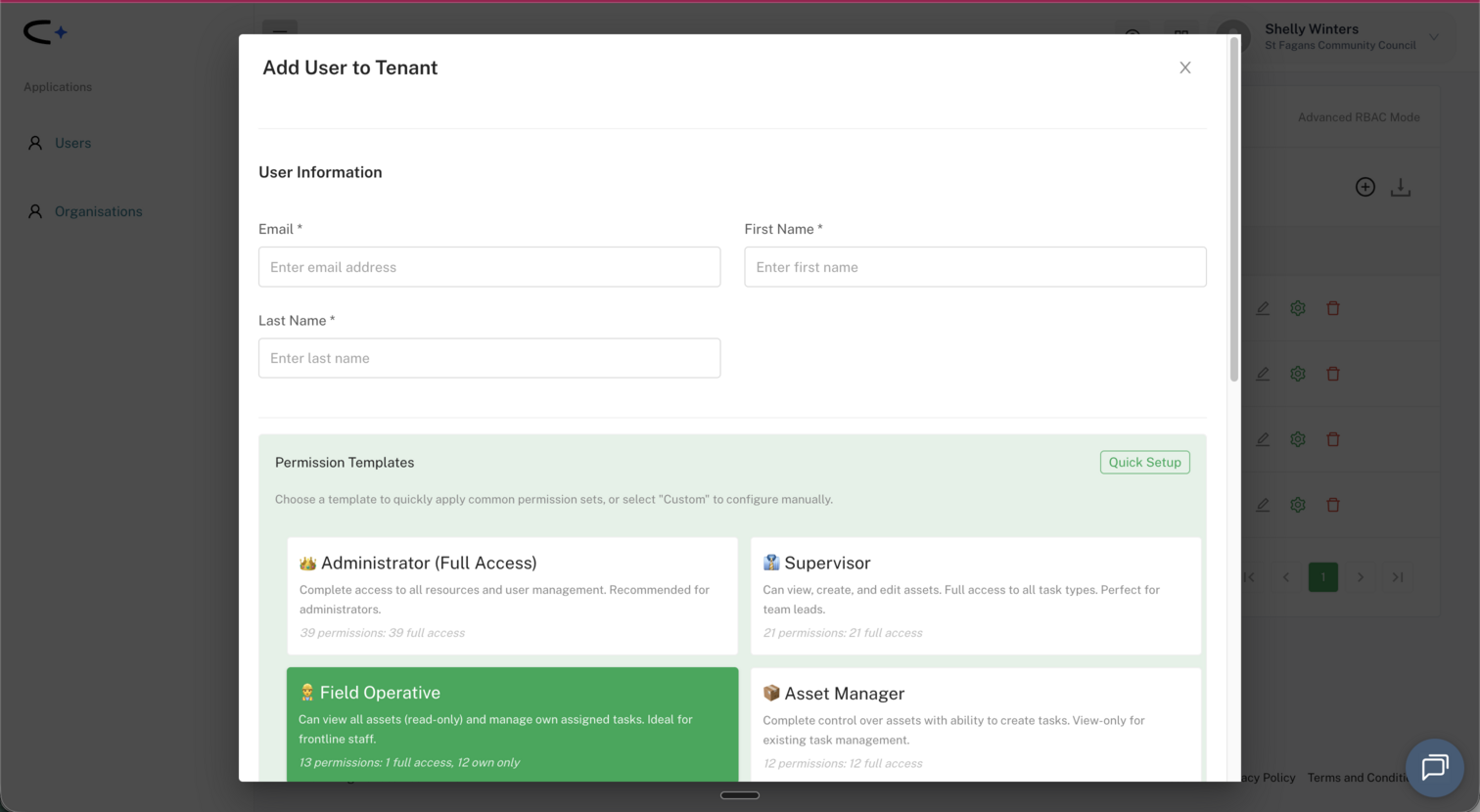Open the Terms and Conditions link
This screenshot has height=812, width=1480.
pyautogui.click(x=1361, y=778)
